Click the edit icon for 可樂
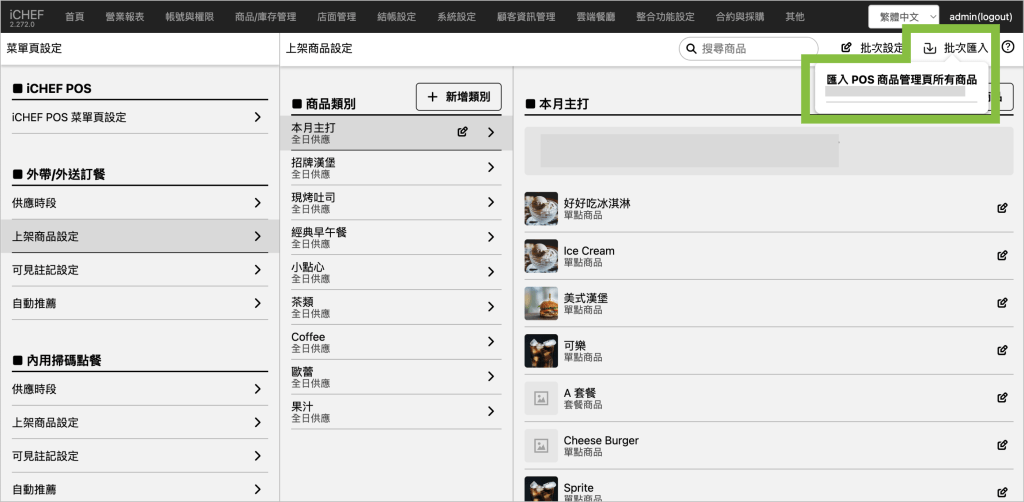Screen dimensions: 1024x502 tap(1002, 351)
